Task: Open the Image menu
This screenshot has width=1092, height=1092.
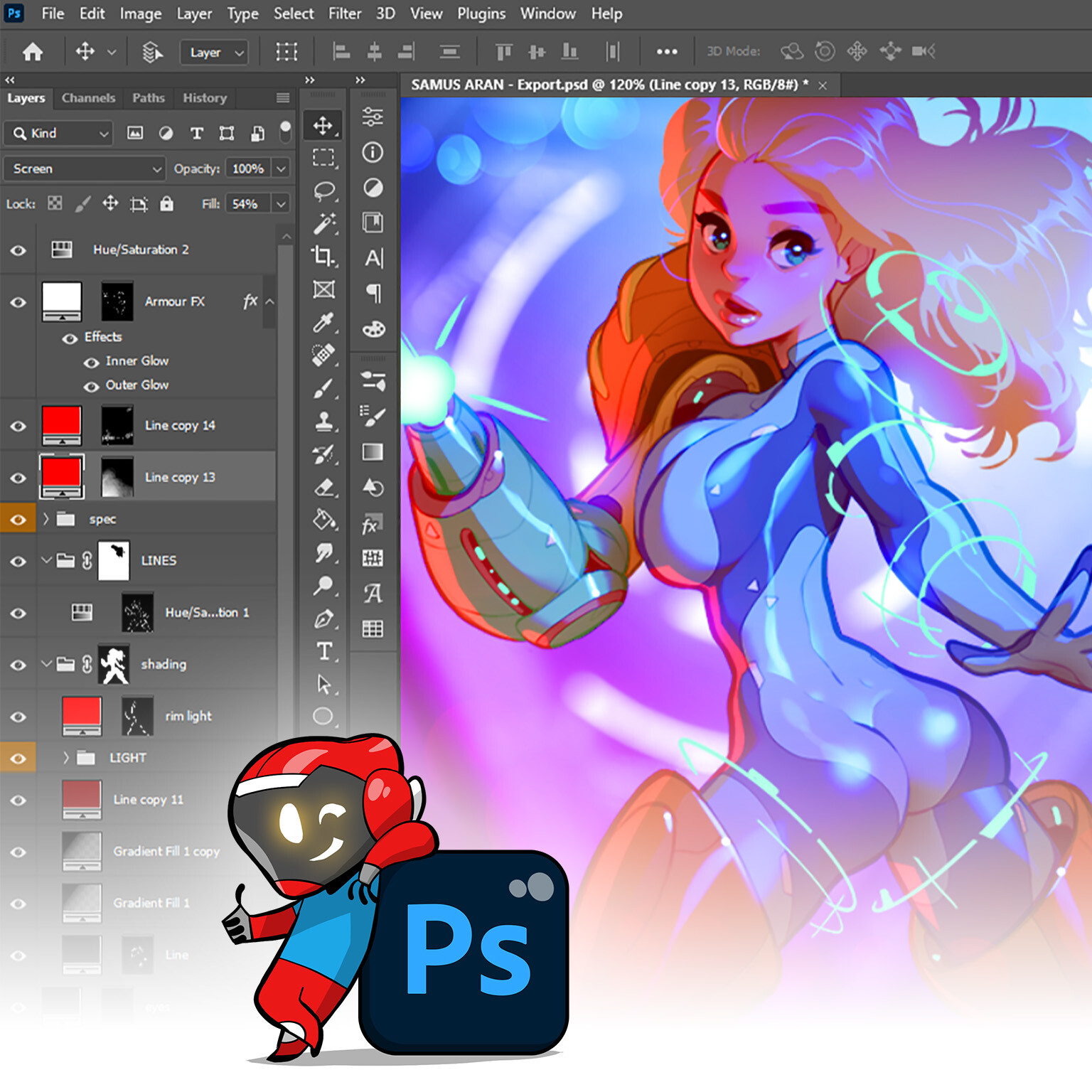Action: (x=140, y=14)
